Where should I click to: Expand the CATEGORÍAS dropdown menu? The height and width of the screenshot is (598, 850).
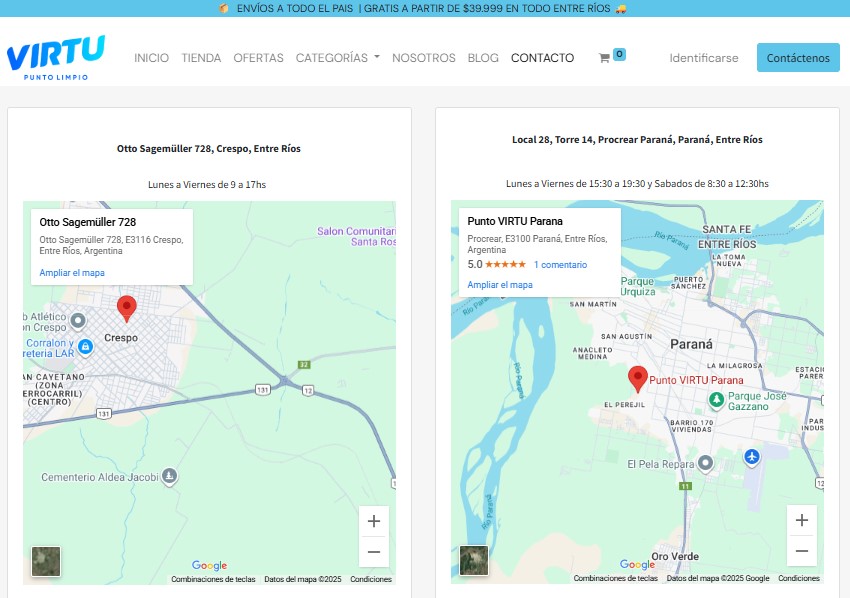(337, 58)
